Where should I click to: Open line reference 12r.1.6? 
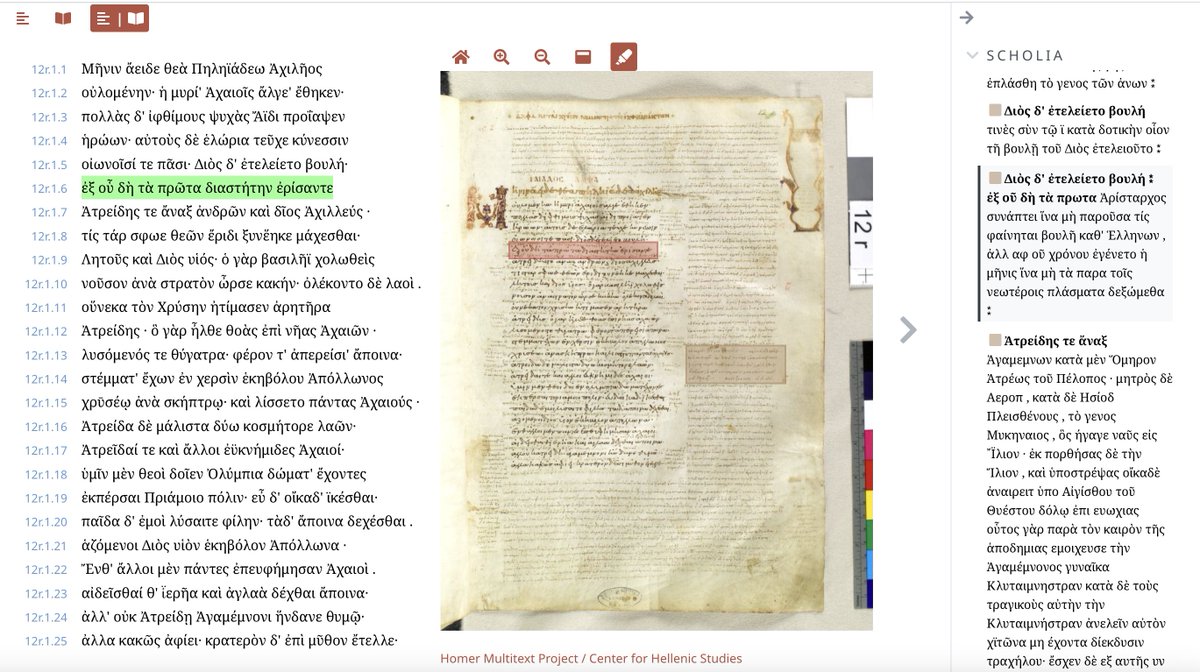pos(49,189)
